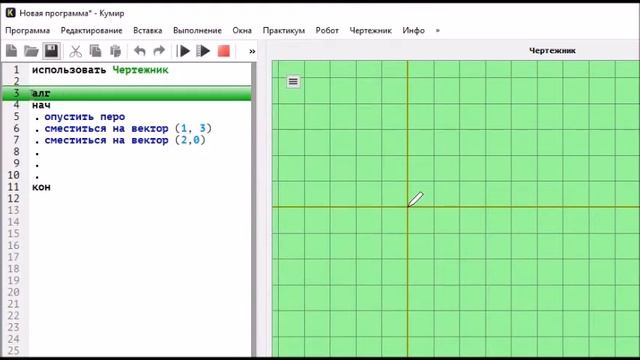The width and height of the screenshot is (640, 360).
Task: Run the program with play icon
Action: click(x=183, y=51)
